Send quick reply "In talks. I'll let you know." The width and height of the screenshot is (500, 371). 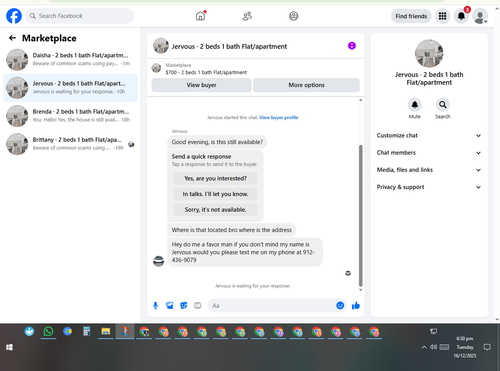[215, 194]
